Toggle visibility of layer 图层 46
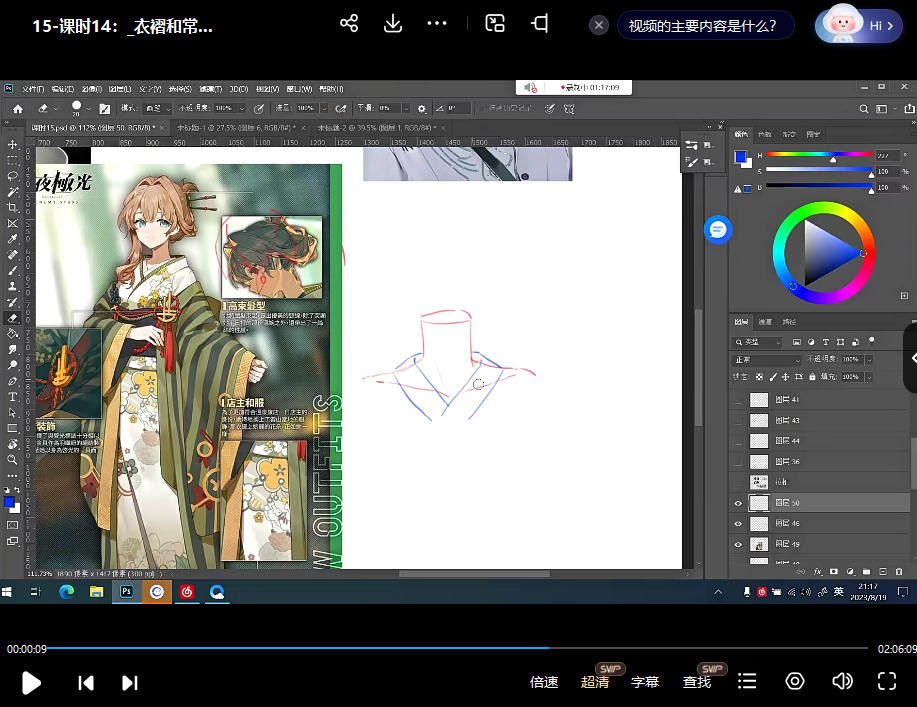 [739, 524]
